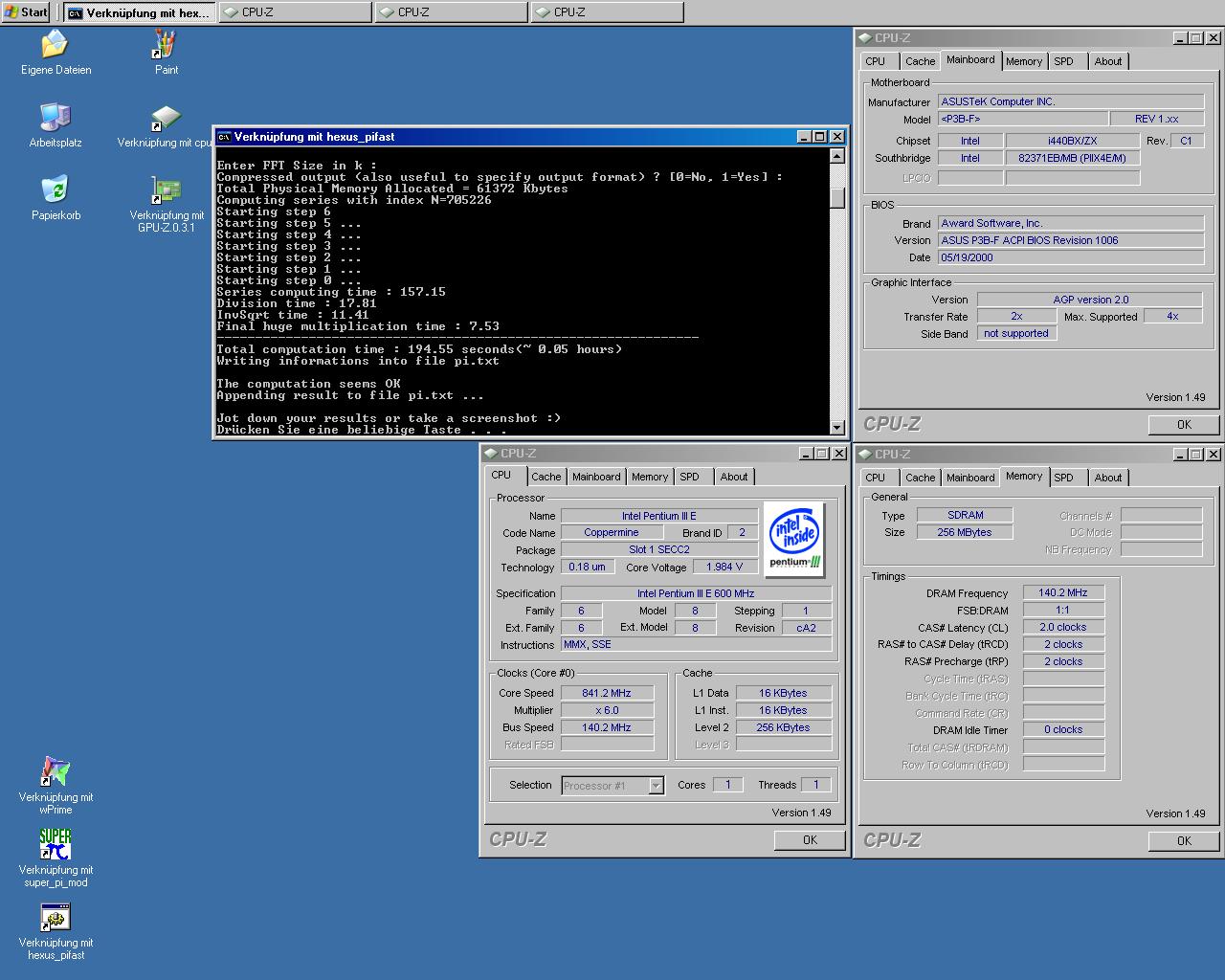This screenshot has width=1225, height=980.
Task: Click the Manufacturer ASUSTeK Computer INC. field
Action: [1071, 101]
